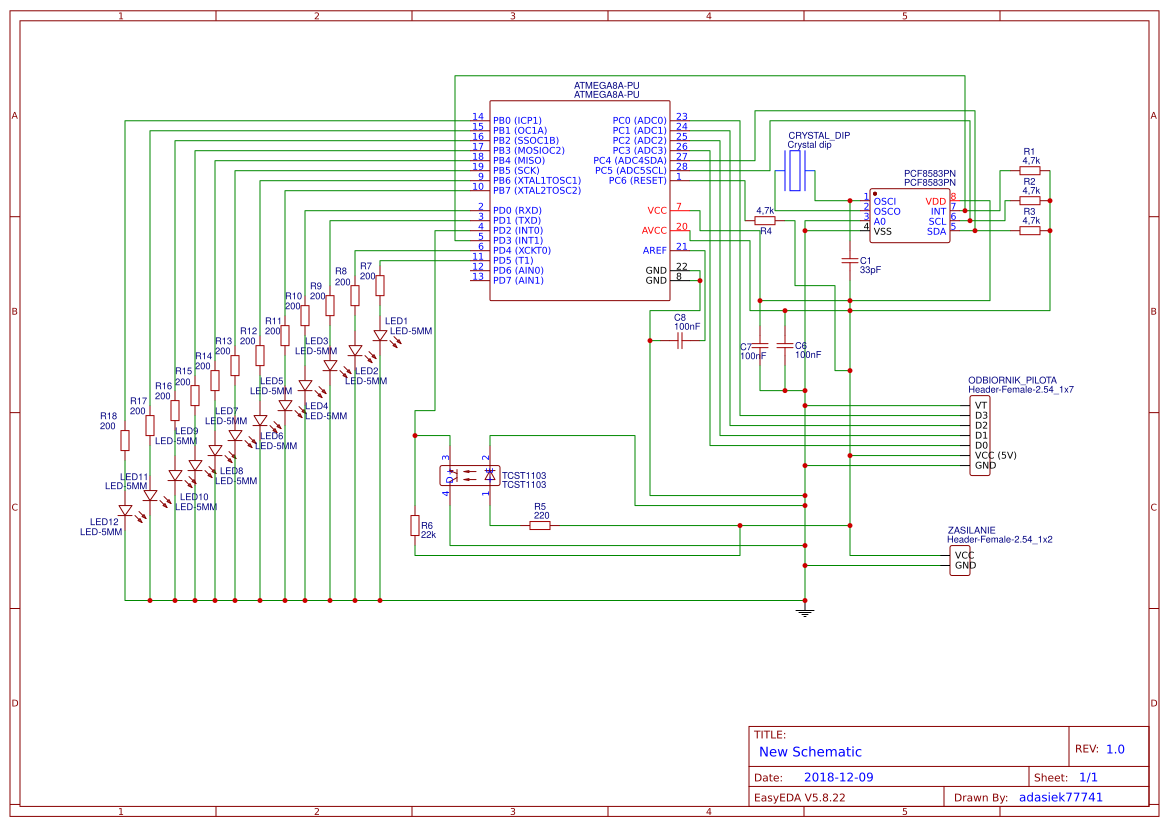Screen dimensions: 1169x827
Task: Click the 'New Schematic' title text
Action: coord(810,752)
